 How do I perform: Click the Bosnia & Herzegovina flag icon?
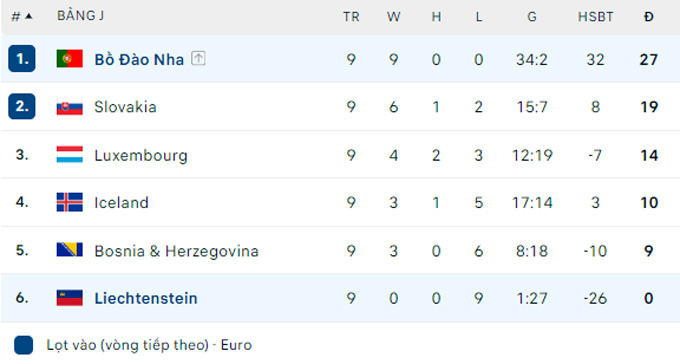[x=69, y=250]
